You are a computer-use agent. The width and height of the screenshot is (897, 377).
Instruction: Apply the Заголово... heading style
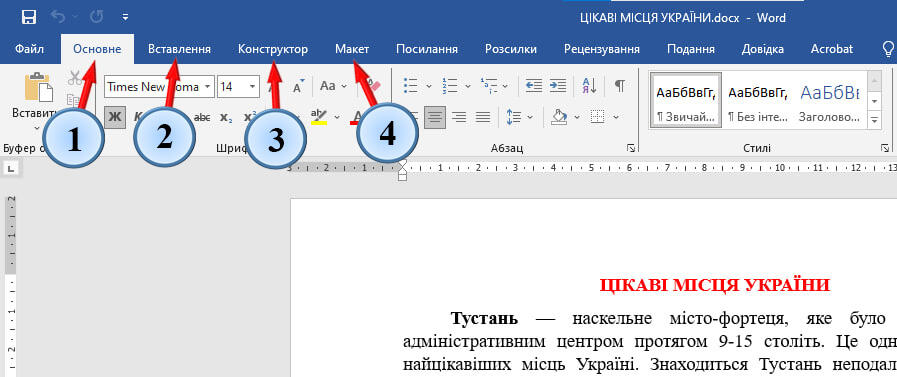point(829,100)
